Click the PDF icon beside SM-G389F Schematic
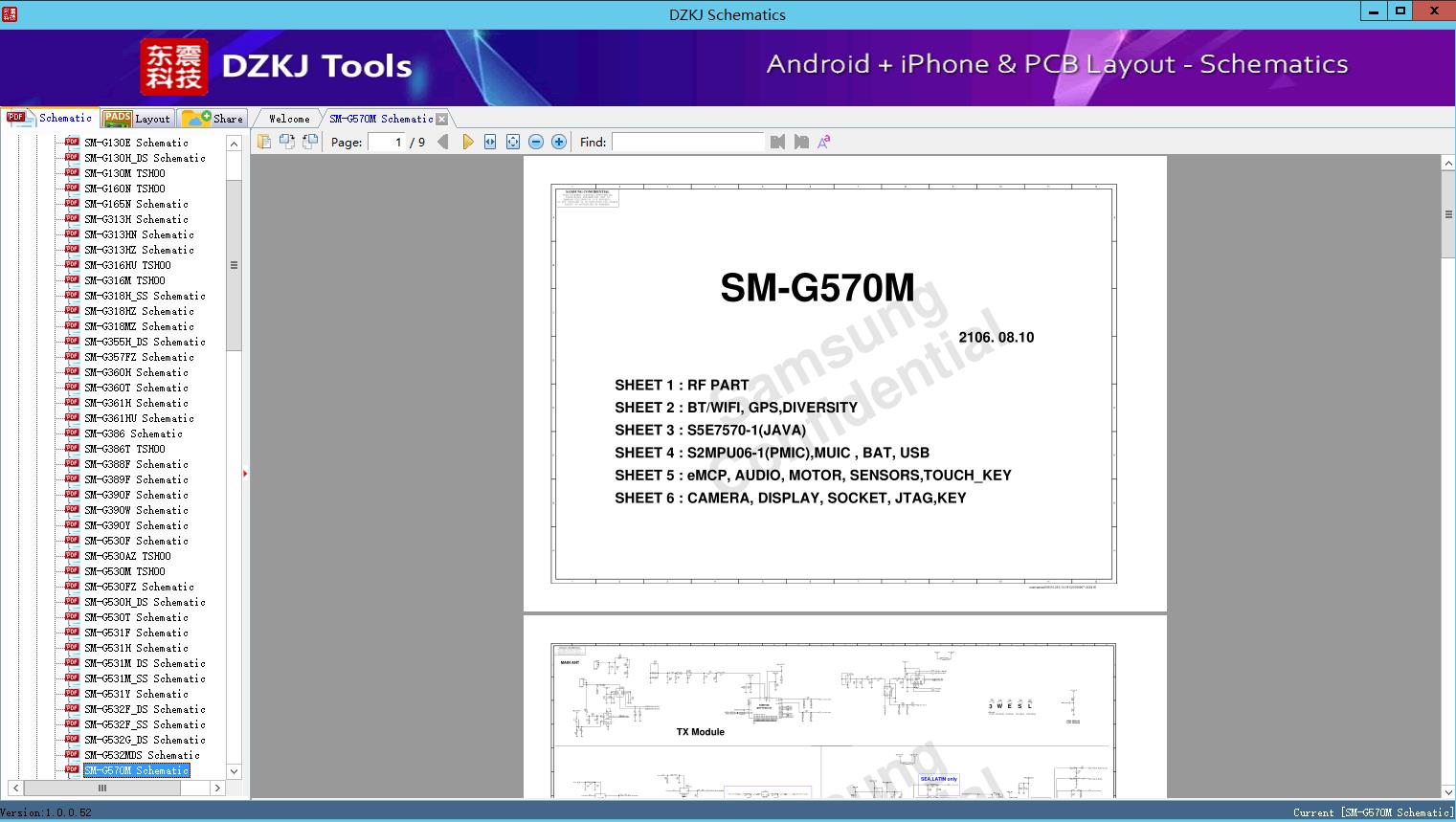 click(x=72, y=478)
